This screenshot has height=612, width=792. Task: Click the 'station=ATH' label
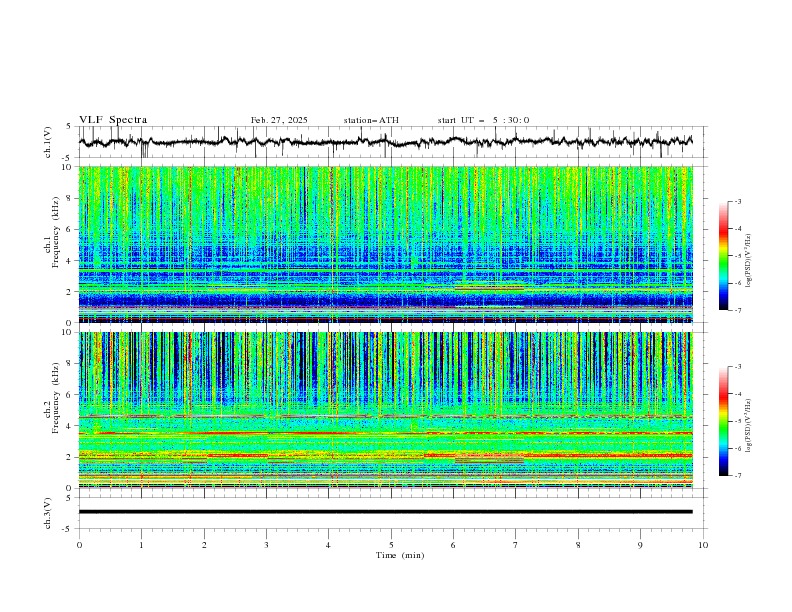pos(371,120)
